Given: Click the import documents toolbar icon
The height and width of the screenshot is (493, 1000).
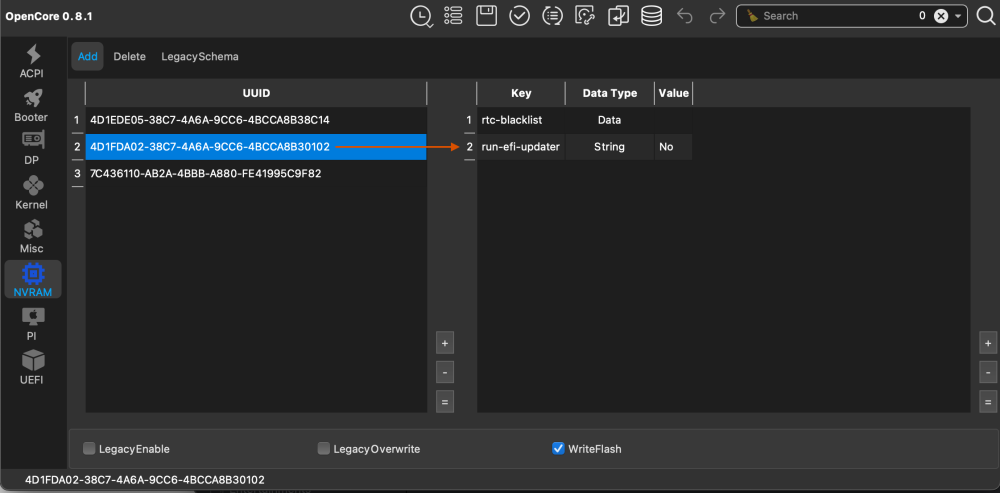Looking at the screenshot, I should click(x=618, y=16).
